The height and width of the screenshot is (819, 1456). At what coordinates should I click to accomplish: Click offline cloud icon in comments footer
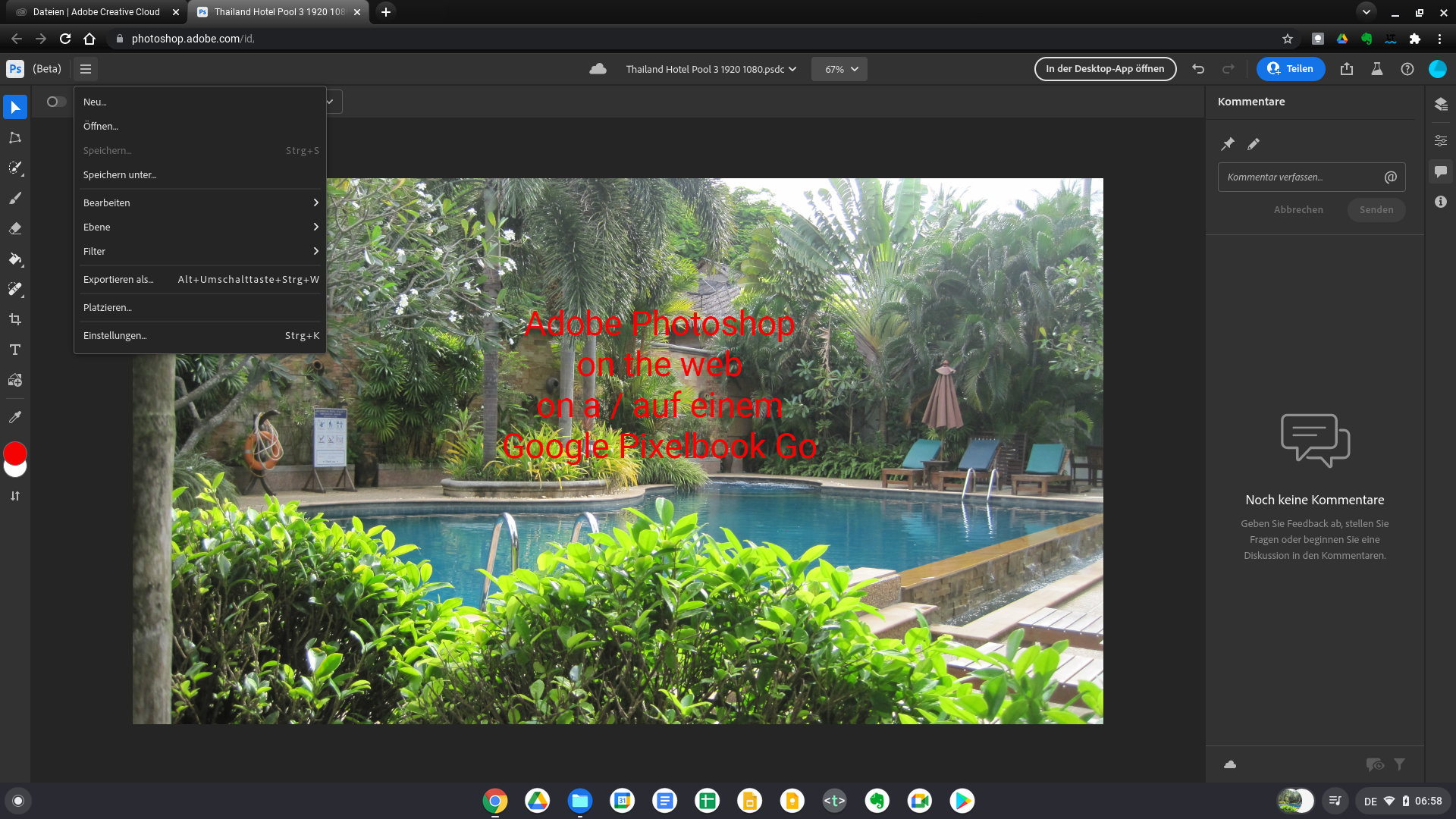point(1230,764)
